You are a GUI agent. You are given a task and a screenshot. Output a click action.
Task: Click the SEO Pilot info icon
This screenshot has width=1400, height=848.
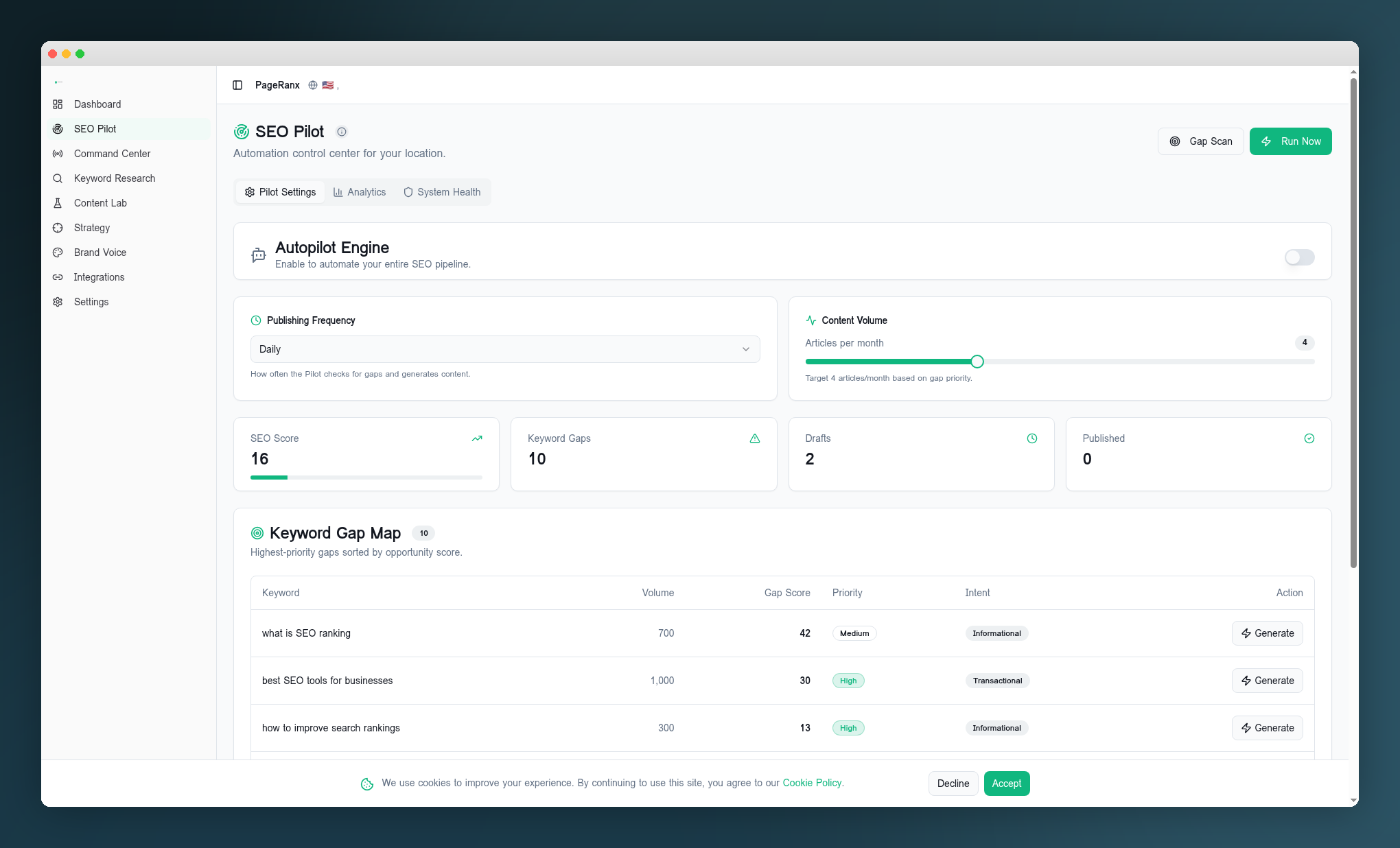tap(342, 132)
